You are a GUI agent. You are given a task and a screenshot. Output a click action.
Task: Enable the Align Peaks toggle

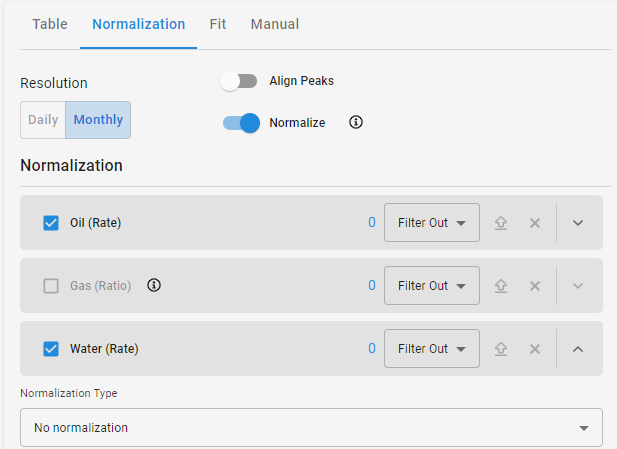click(x=239, y=81)
